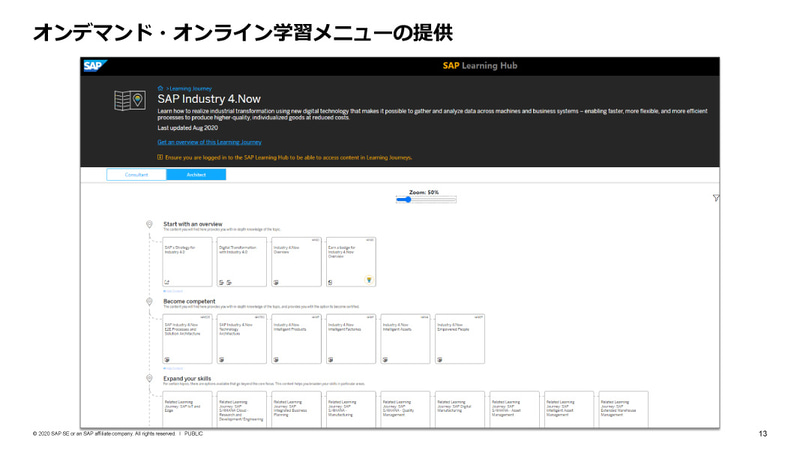Open the Learning Journey breadcrumb link
This screenshot has width=800, height=450.
click(190, 88)
